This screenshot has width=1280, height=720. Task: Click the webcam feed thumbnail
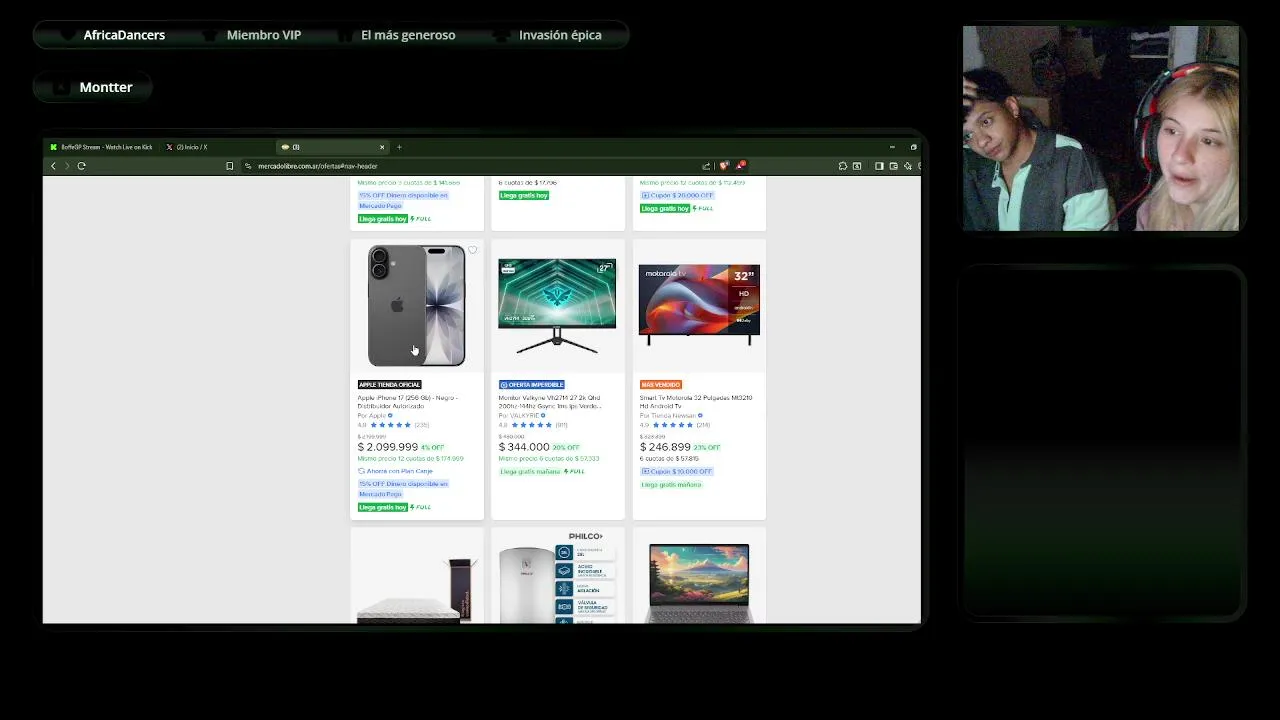tap(1101, 129)
